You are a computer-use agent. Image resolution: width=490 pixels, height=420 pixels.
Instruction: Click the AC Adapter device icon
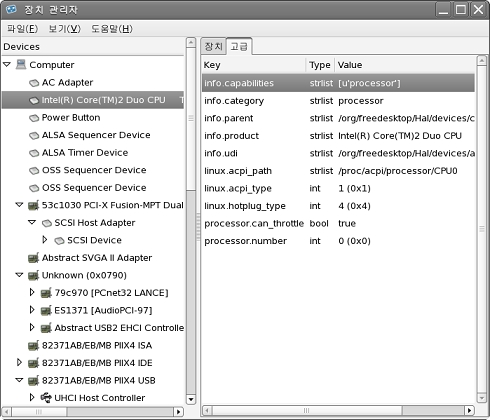pyautogui.click(x=34, y=83)
